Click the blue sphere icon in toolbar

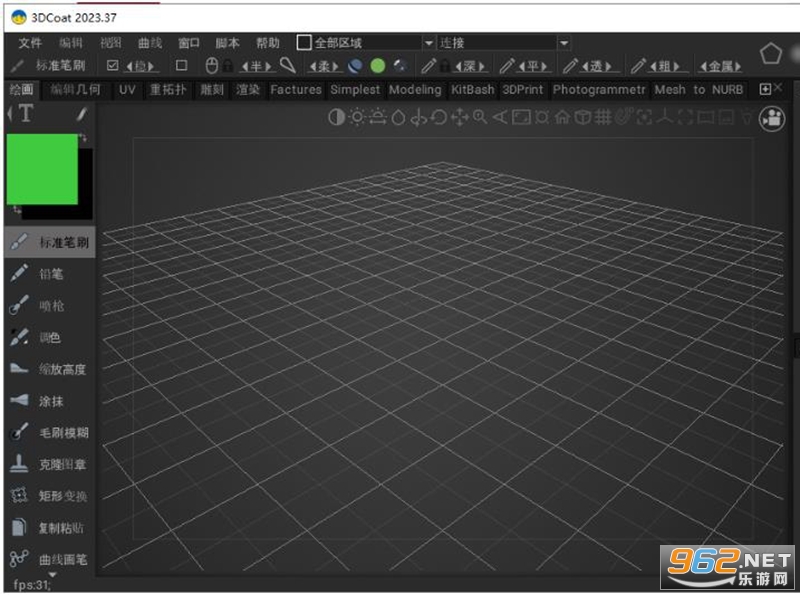[355, 66]
